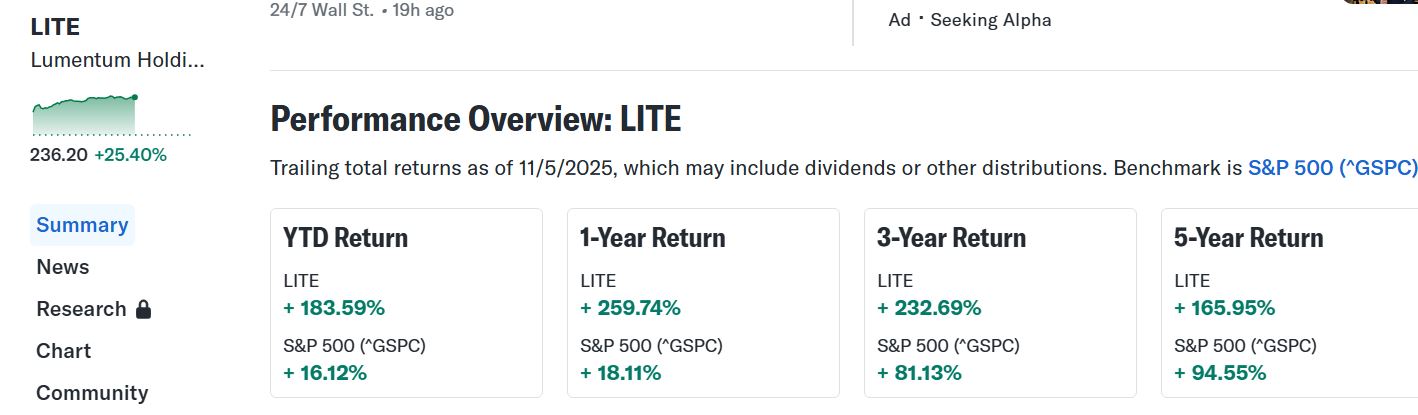1418x415 pixels.
Task: Click the 24/7 Wall St. source
Action: tap(321, 10)
